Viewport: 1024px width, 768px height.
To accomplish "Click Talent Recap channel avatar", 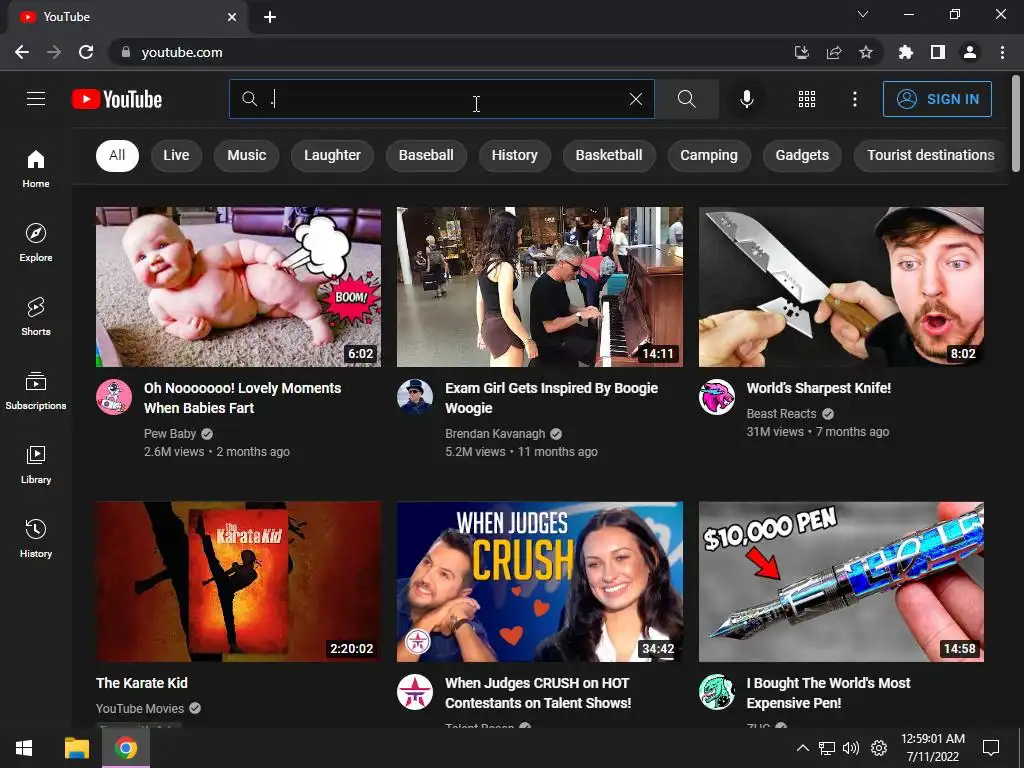I will pyautogui.click(x=415, y=692).
